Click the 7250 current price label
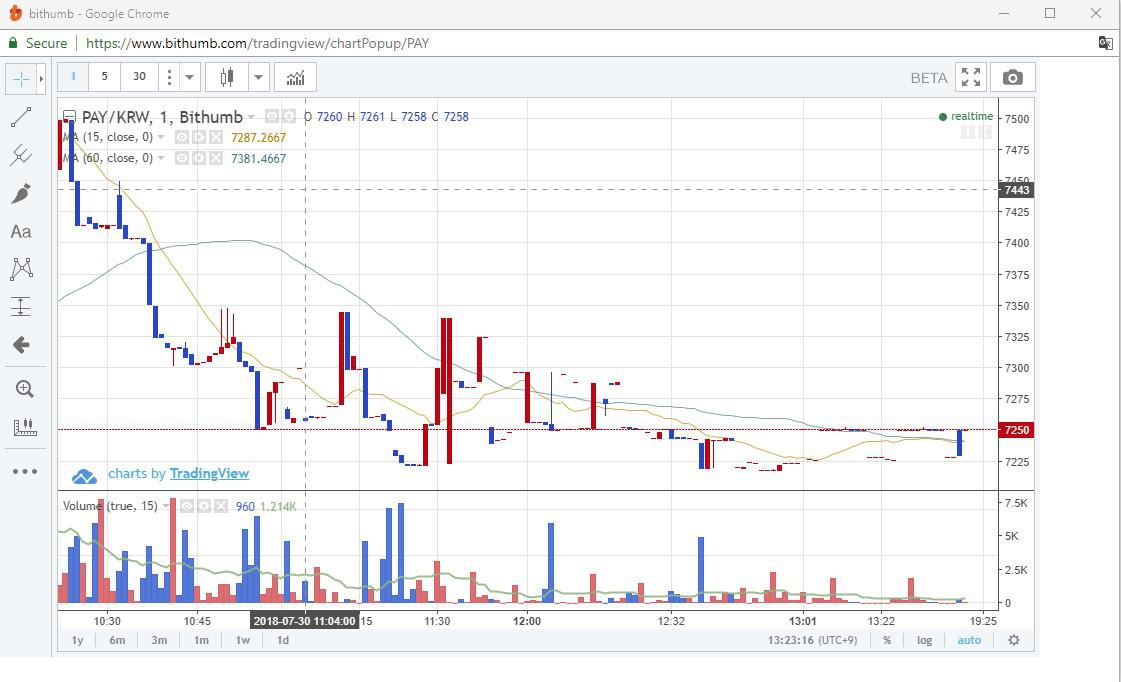This screenshot has width=1121, height=682. pos(1017,430)
